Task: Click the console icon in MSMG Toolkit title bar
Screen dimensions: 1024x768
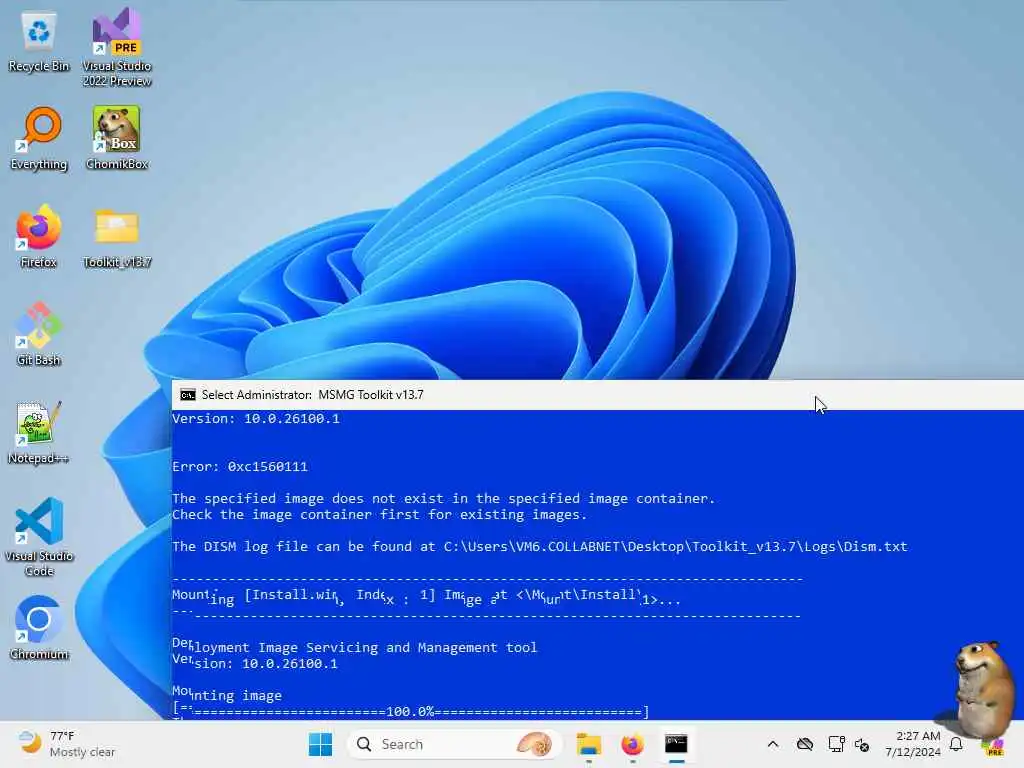Action: [x=187, y=395]
